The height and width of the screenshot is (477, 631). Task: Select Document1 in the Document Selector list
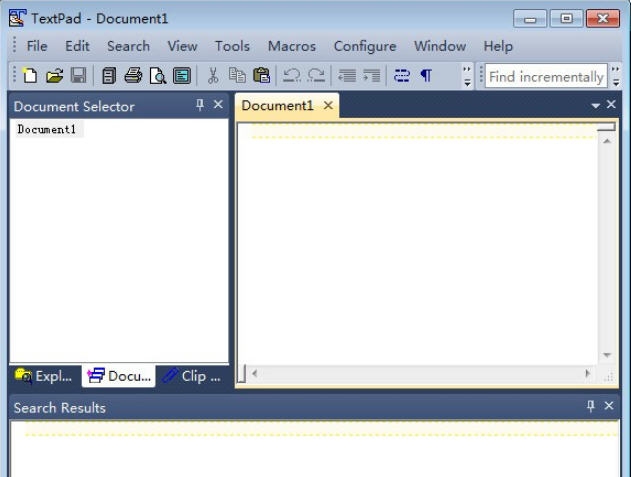click(47, 129)
